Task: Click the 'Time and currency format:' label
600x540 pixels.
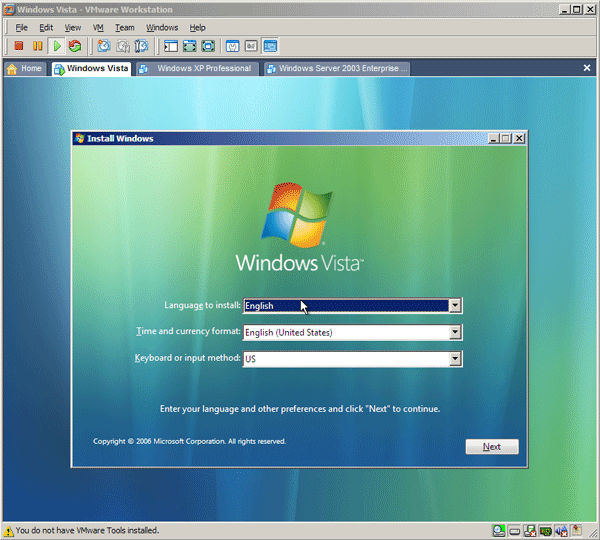Action: [x=188, y=331]
